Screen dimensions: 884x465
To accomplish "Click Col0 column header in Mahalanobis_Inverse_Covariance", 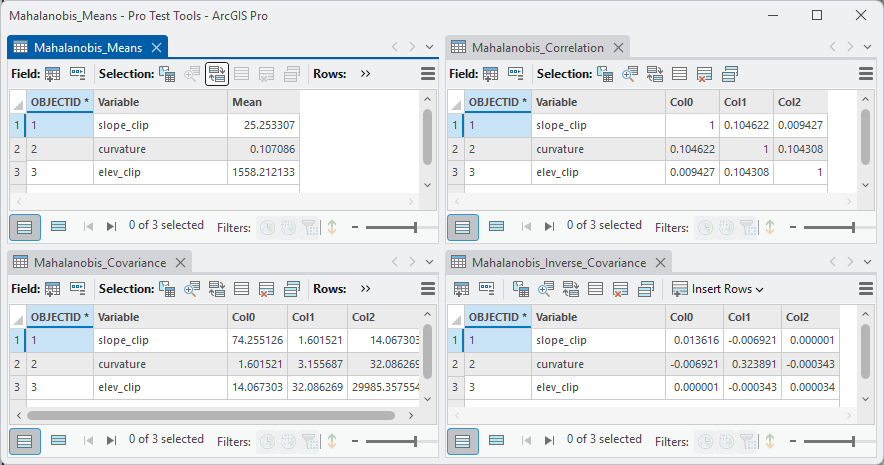I will [694, 317].
